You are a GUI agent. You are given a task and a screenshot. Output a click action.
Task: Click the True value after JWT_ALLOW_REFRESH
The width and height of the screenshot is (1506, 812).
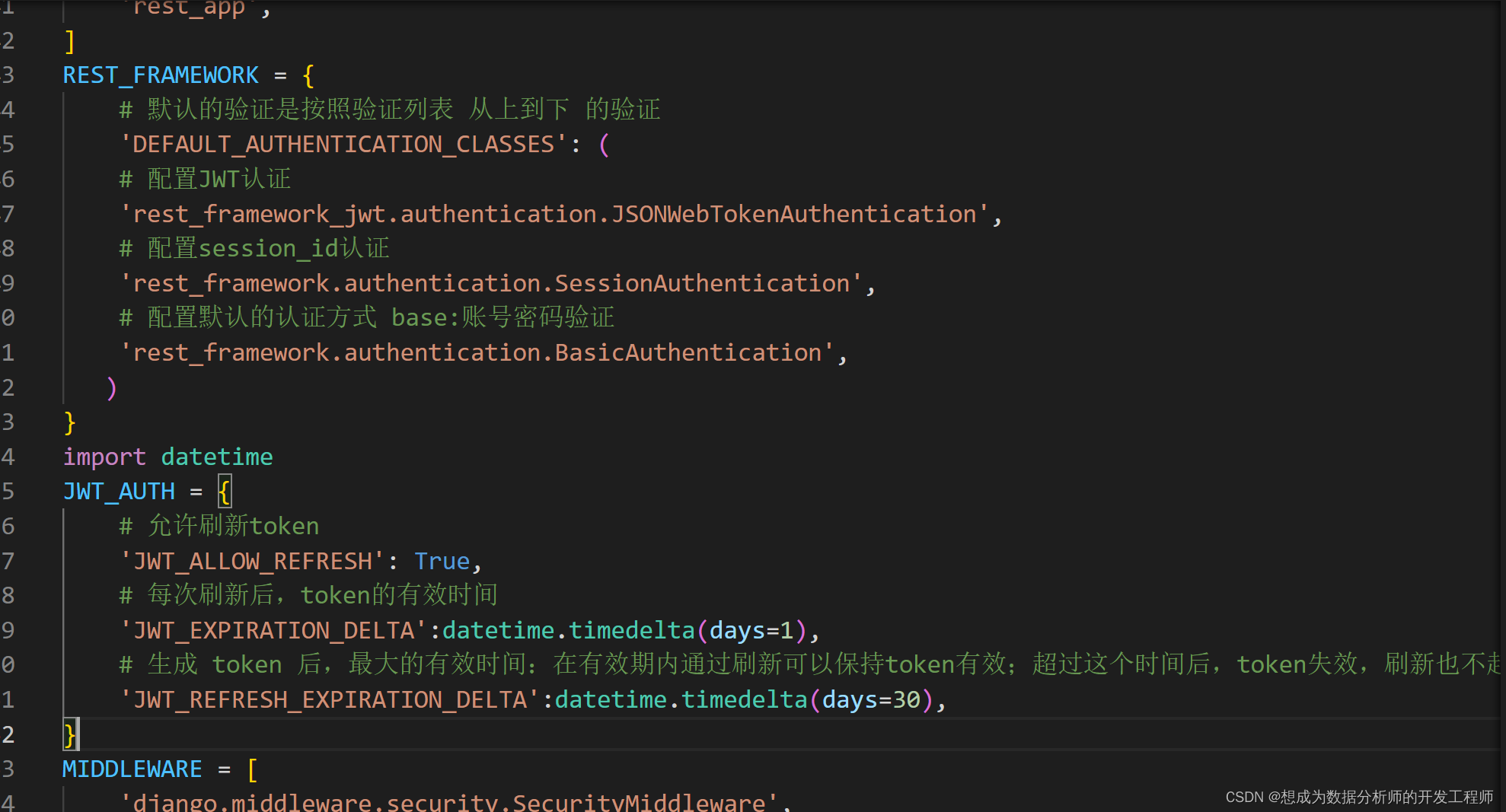(x=442, y=562)
